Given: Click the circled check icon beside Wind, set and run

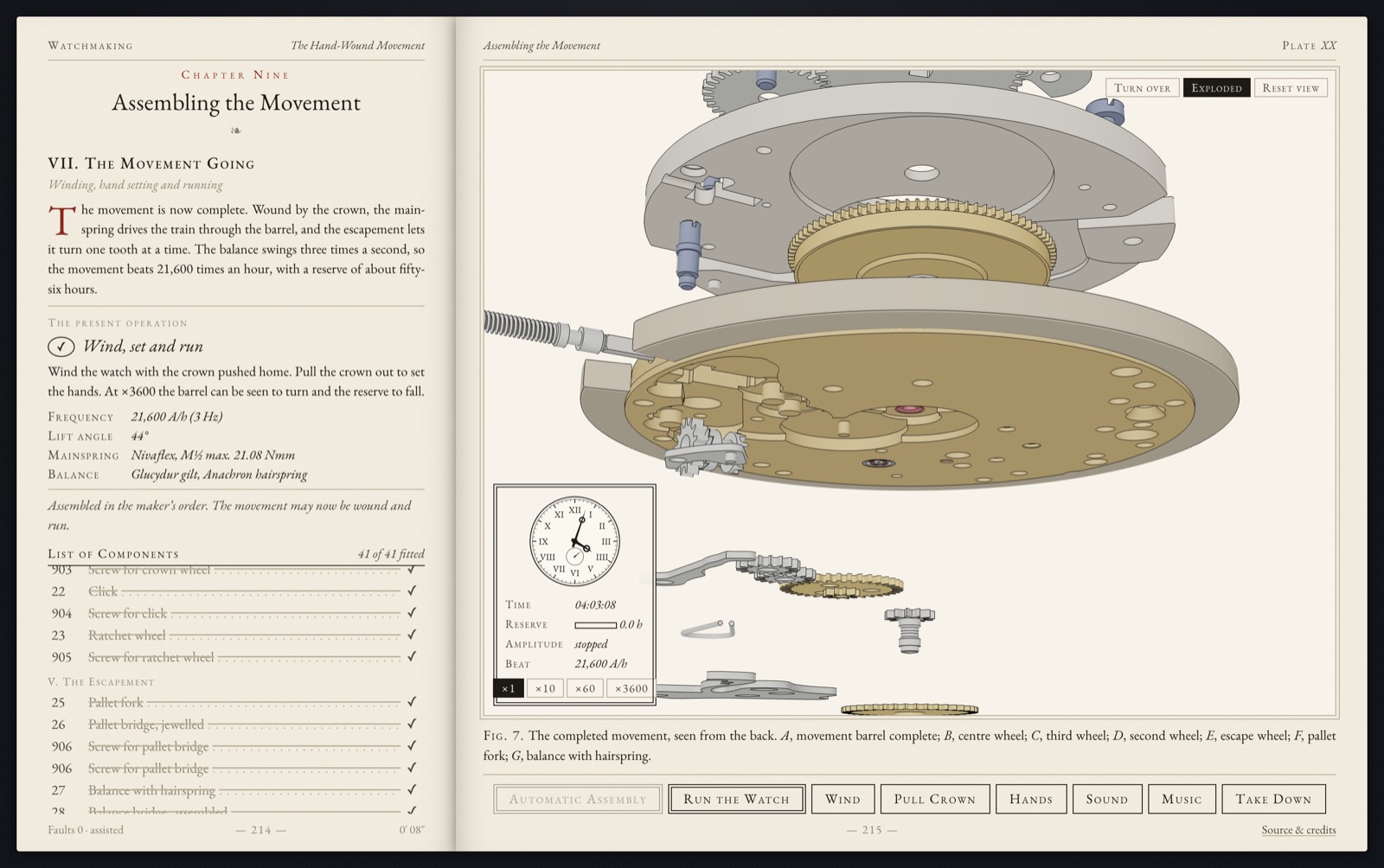Looking at the screenshot, I should coord(61,347).
